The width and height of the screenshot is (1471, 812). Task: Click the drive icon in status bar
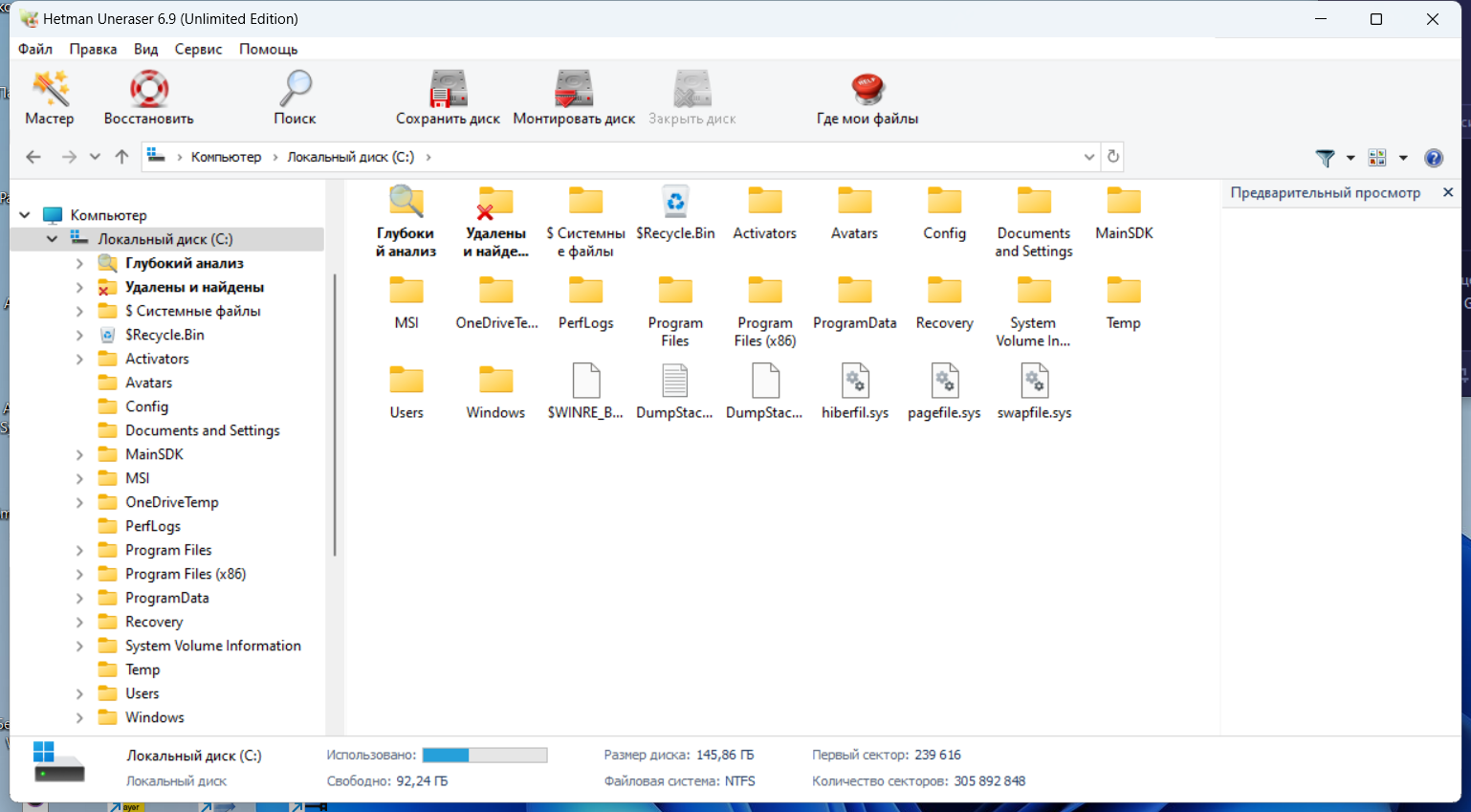click(x=59, y=762)
